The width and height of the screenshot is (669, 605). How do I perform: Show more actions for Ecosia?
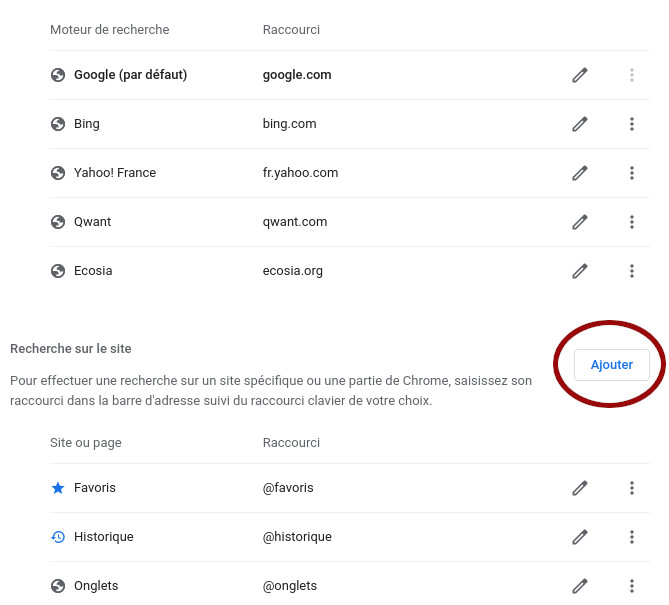[x=632, y=271]
